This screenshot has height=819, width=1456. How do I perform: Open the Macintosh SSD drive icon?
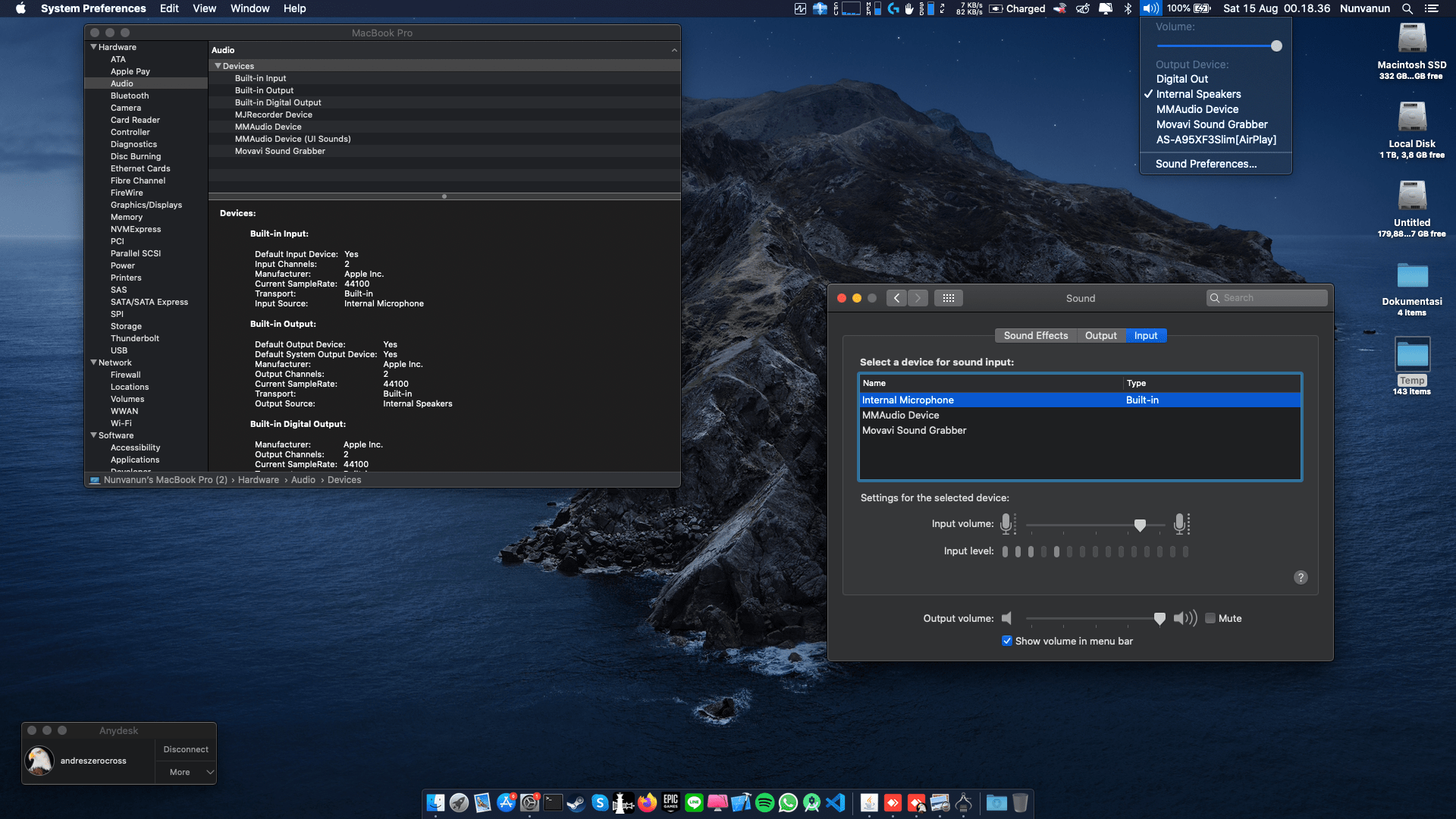(1411, 39)
